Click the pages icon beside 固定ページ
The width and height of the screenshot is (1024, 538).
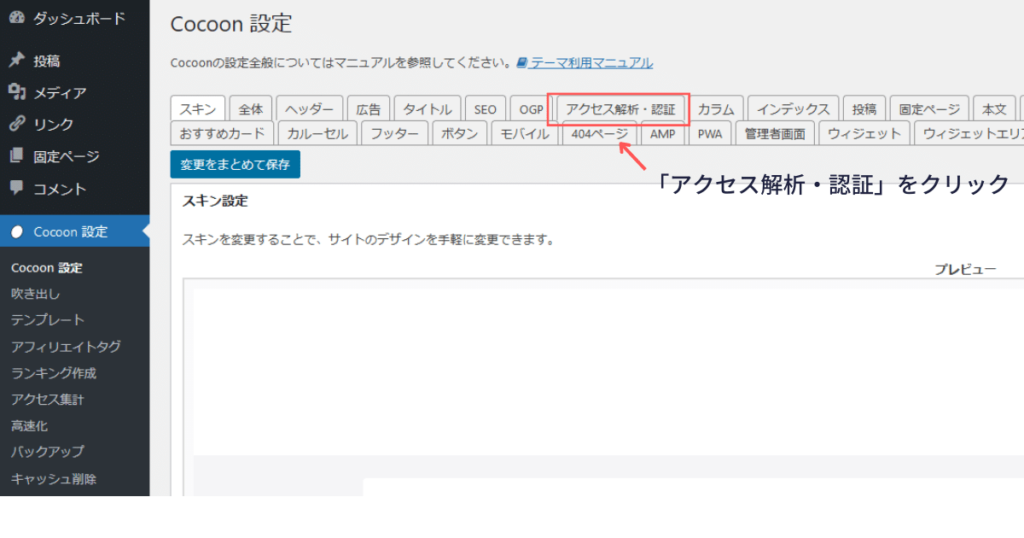tap(17, 156)
